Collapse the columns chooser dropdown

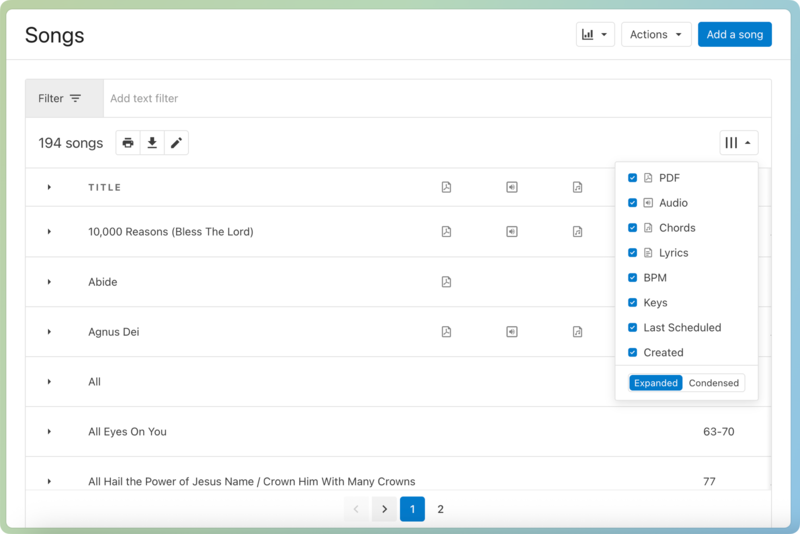(738, 143)
